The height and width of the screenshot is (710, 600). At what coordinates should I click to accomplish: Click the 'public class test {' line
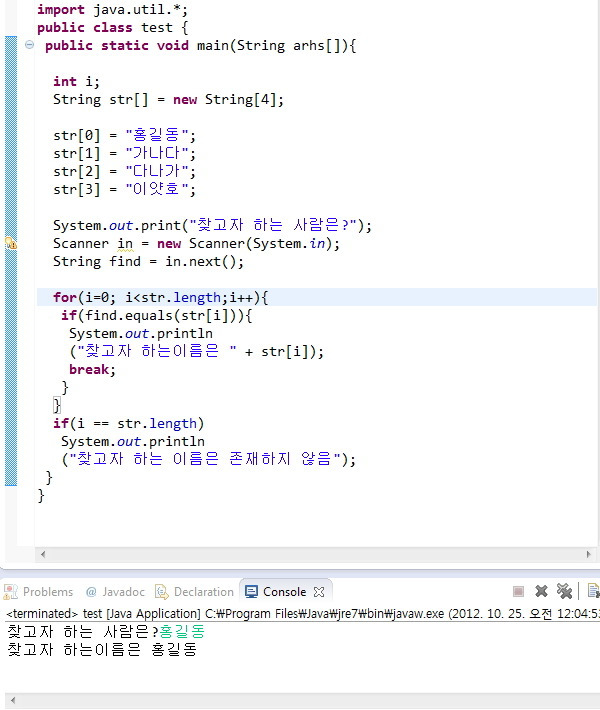click(x=112, y=28)
